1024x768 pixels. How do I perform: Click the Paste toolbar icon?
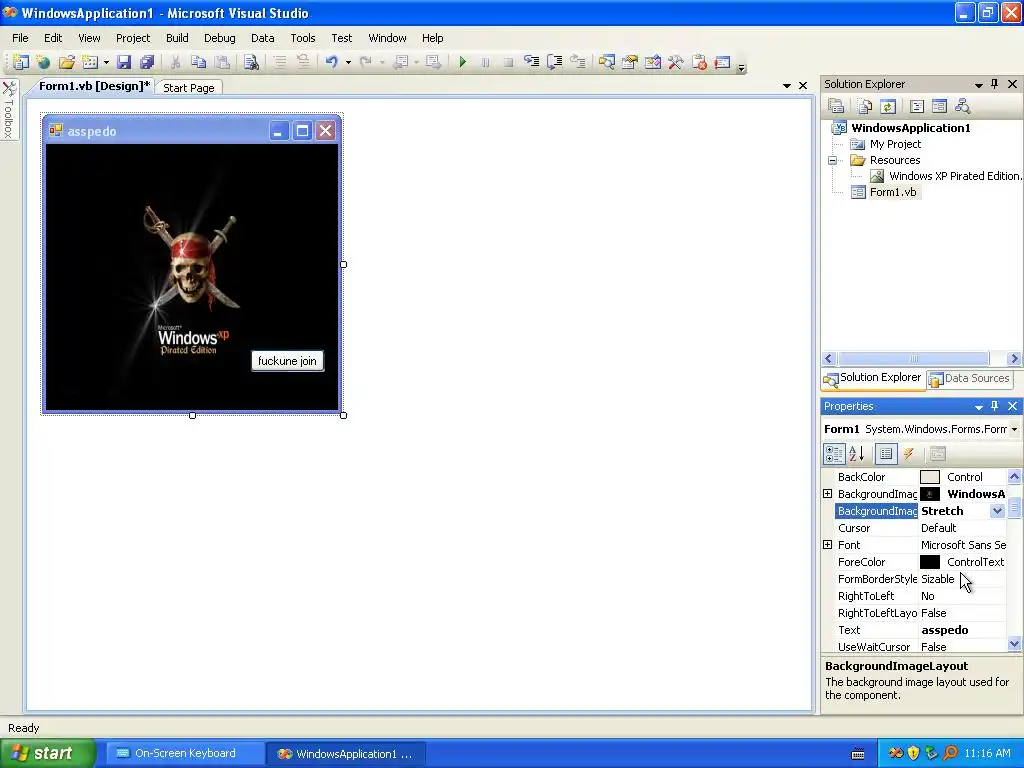[222, 62]
